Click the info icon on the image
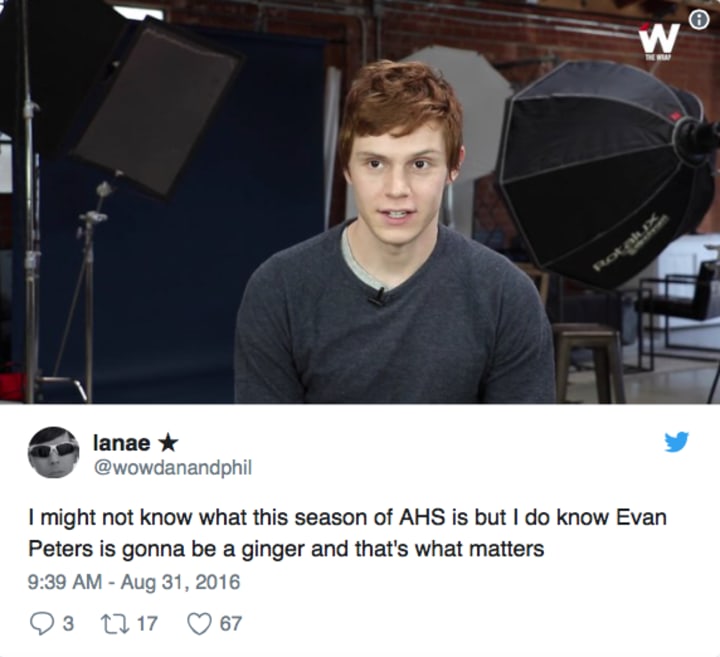The height and width of the screenshot is (657, 720). coord(699,20)
